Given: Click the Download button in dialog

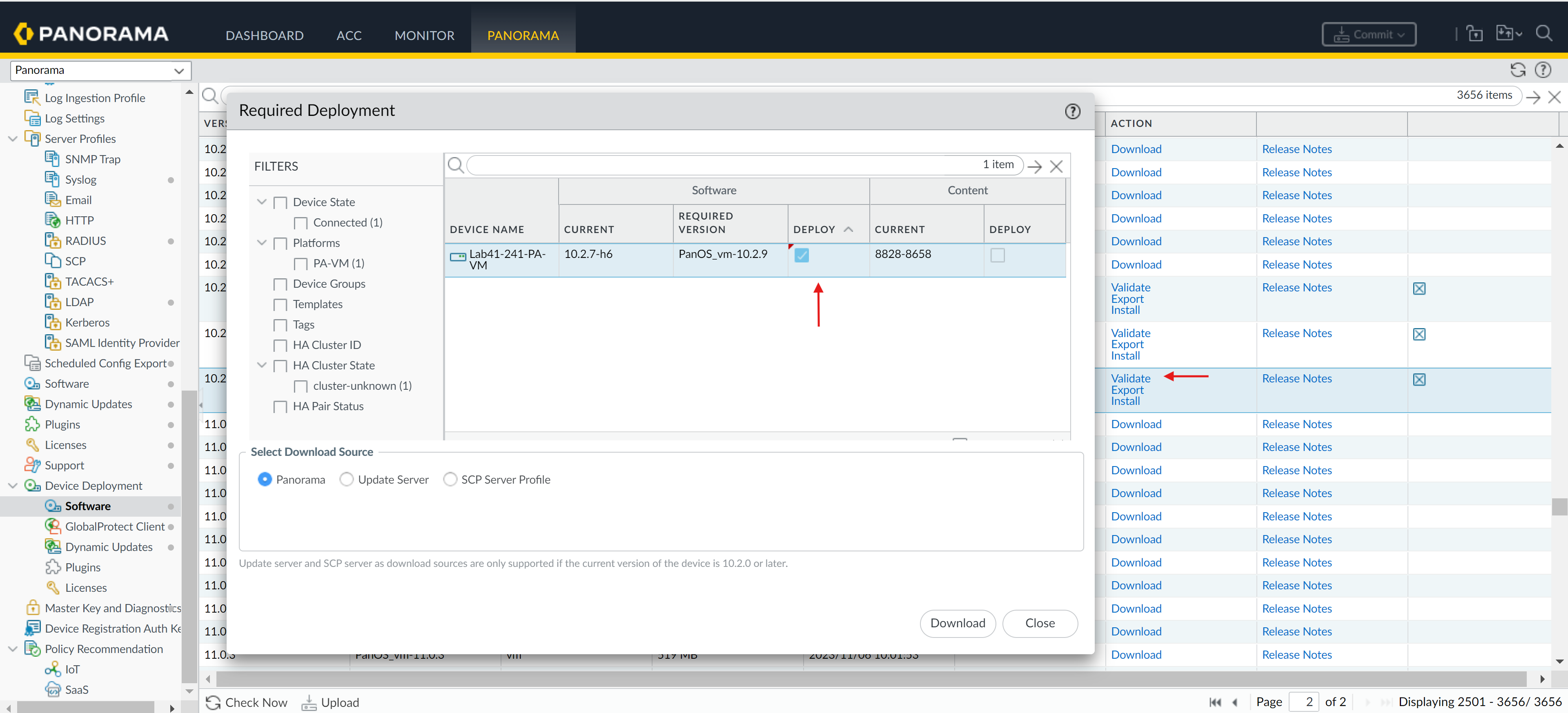Looking at the screenshot, I should click(957, 623).
